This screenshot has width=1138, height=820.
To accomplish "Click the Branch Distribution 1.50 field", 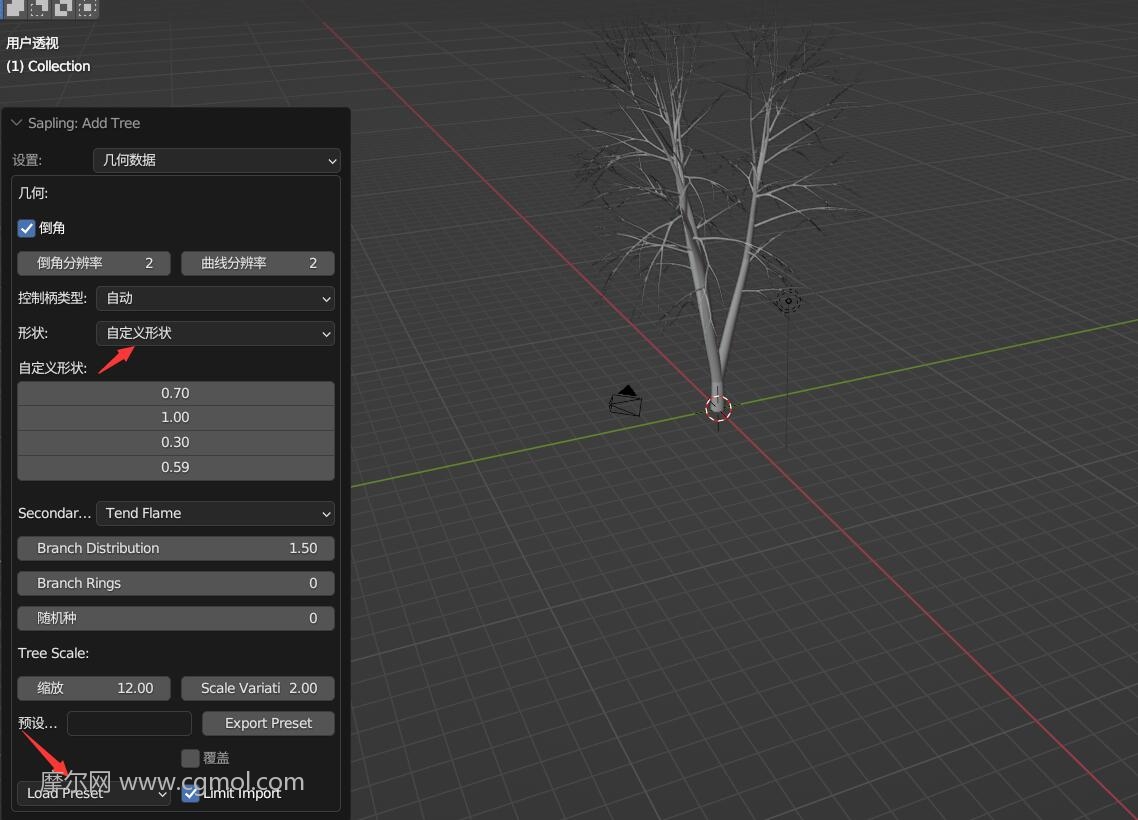I will (176, 549).
